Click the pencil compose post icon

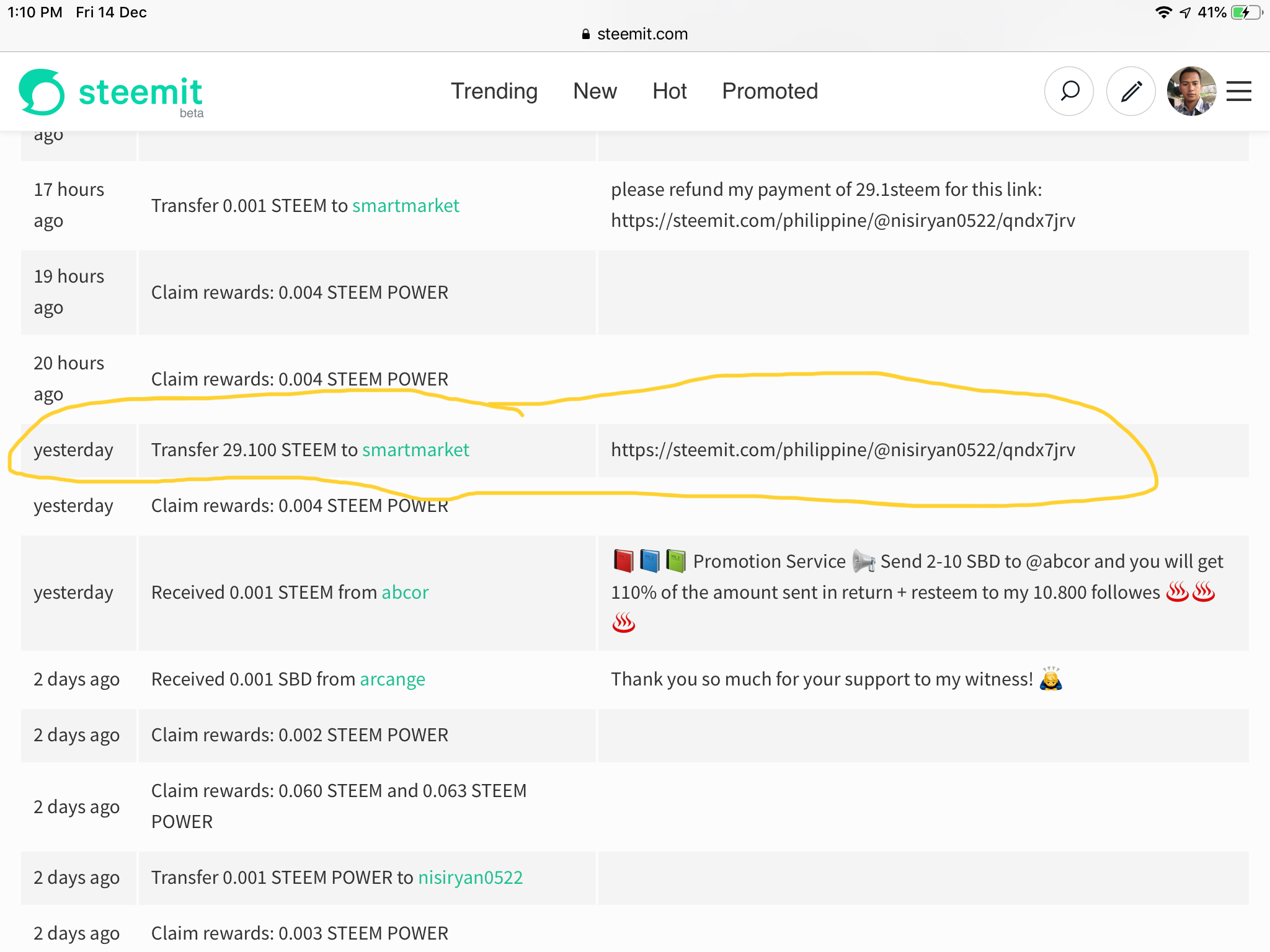pos(1130,91)
